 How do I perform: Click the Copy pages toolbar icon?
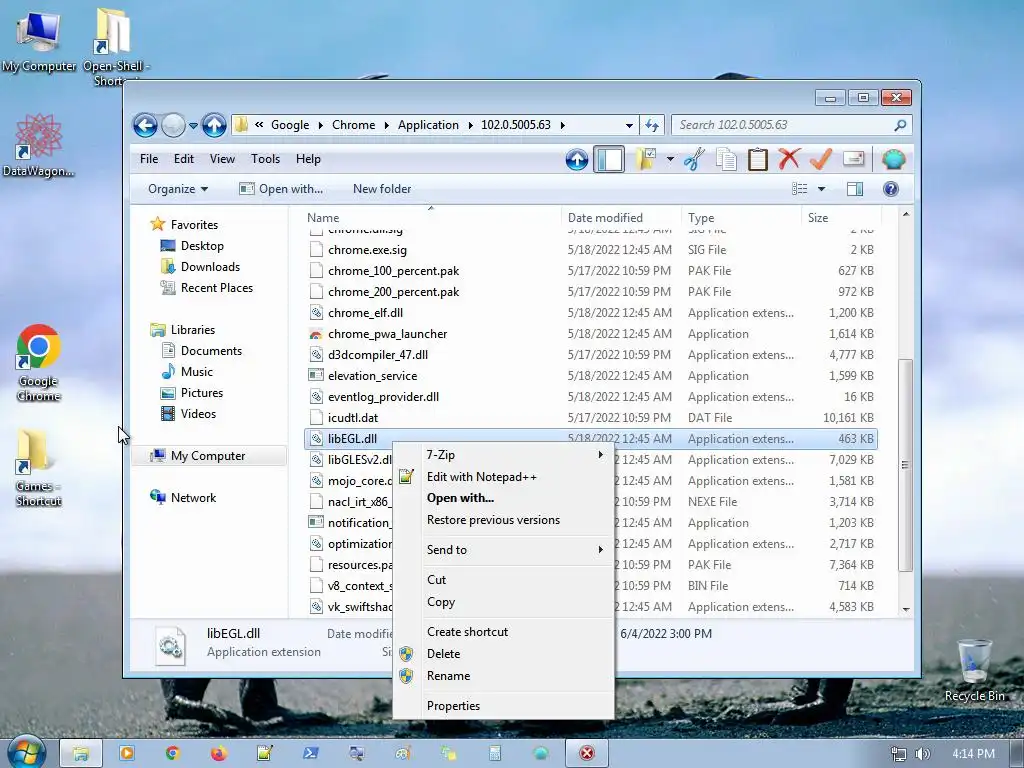point(726,159)
